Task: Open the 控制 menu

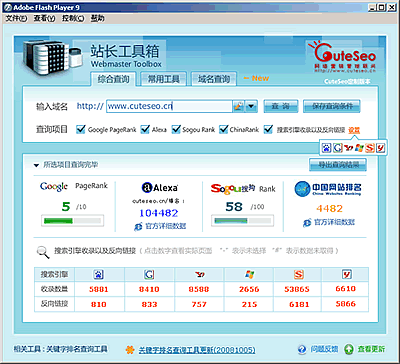Action: 73,19
